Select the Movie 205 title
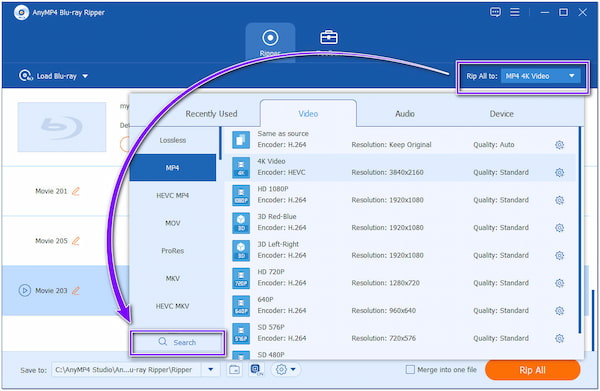600x391 pixels. point(51,241)
